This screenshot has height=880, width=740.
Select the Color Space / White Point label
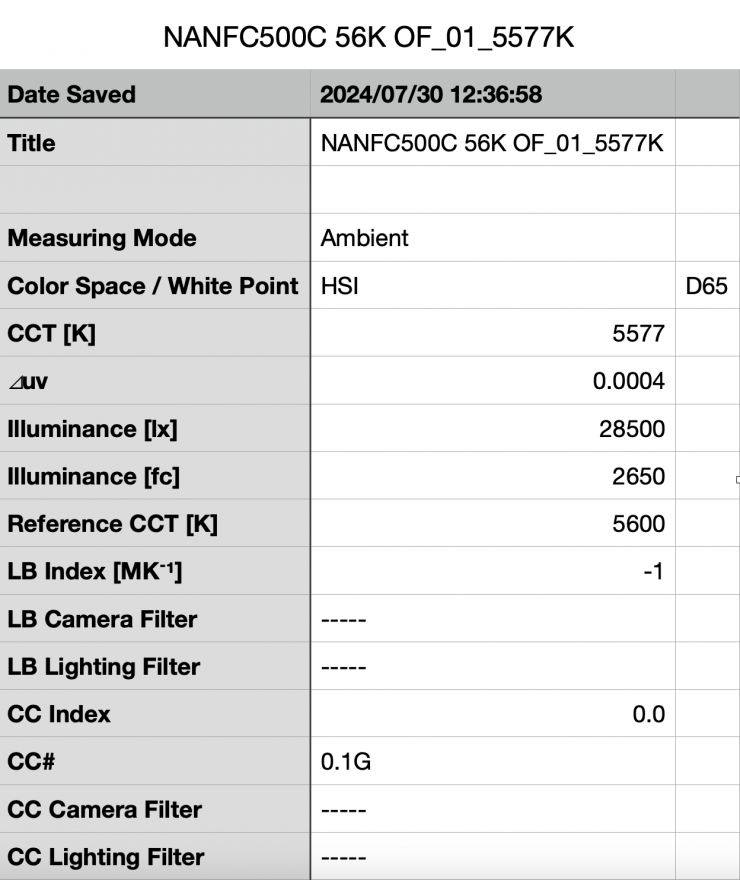[x=153, y=286]
